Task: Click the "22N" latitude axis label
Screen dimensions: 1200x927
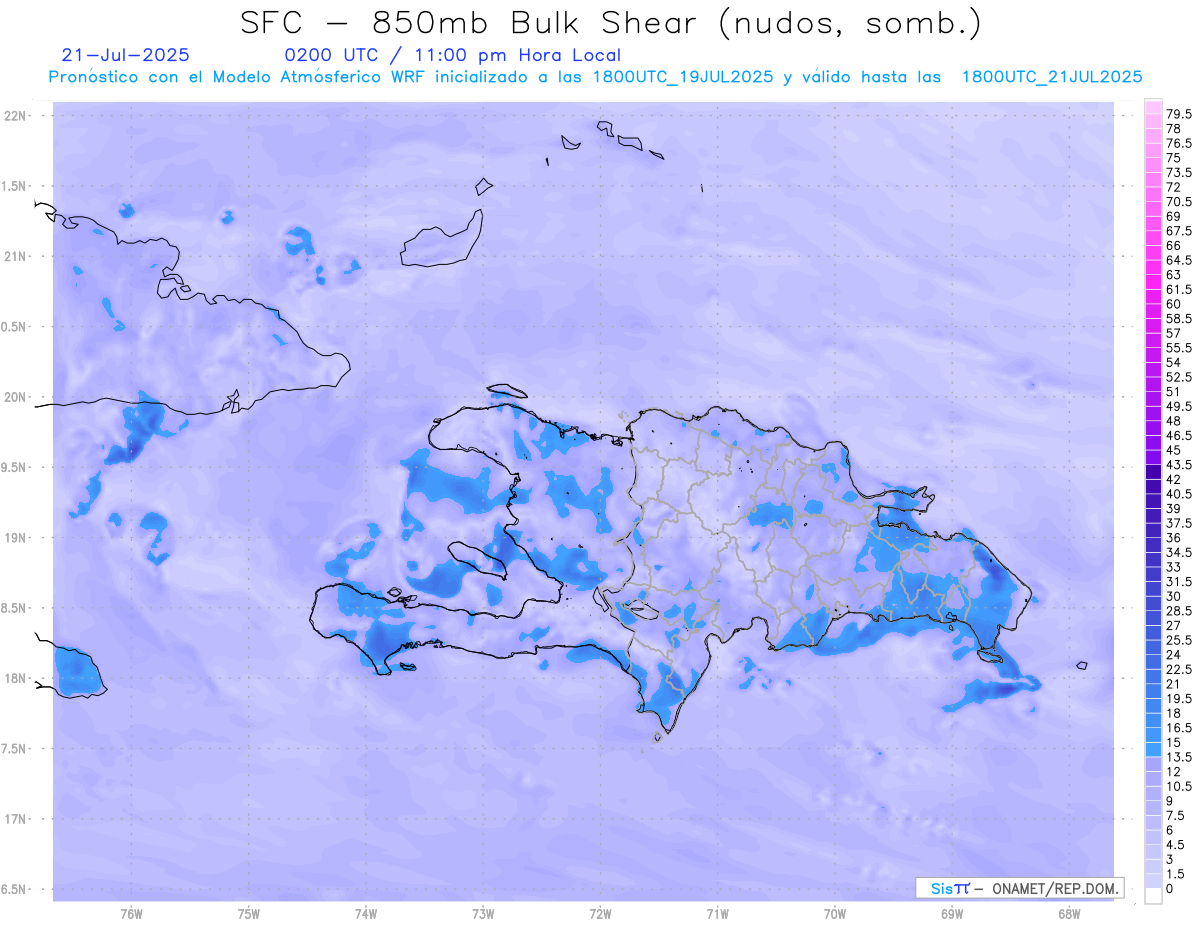Action: [x=16, y=116]
